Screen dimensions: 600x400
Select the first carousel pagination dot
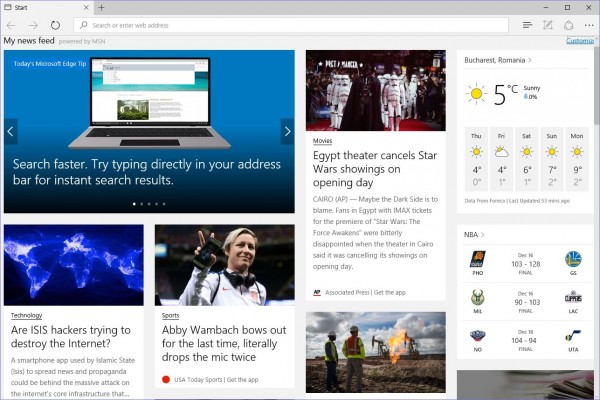[133, 203]
